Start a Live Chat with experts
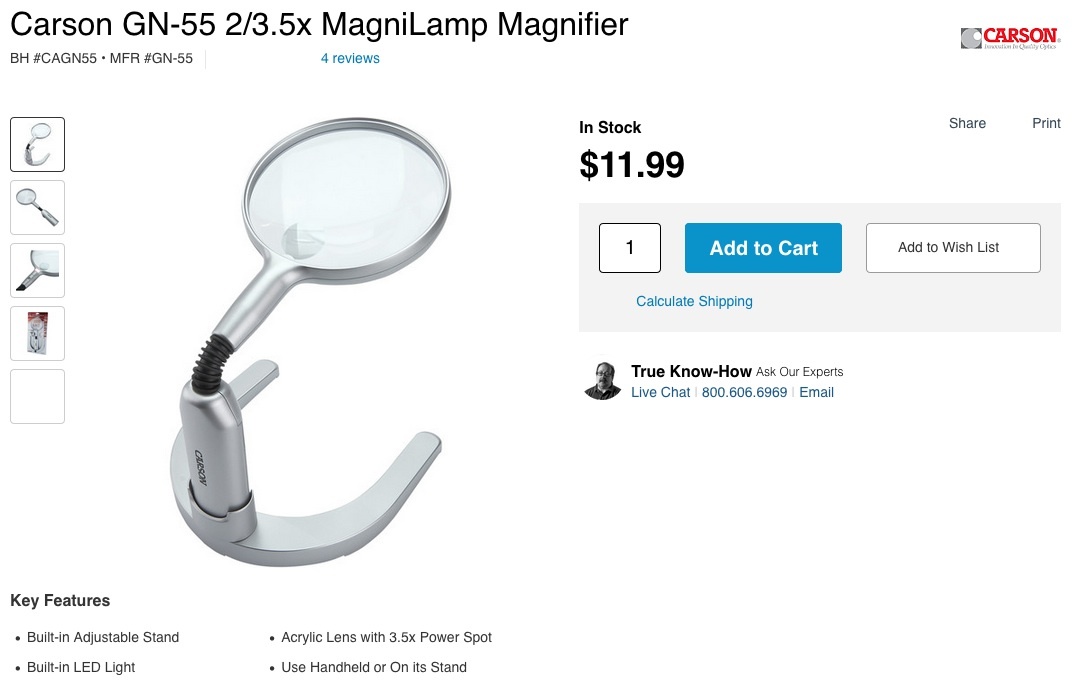Screen dimensions: 1075x690 (660, 392)
